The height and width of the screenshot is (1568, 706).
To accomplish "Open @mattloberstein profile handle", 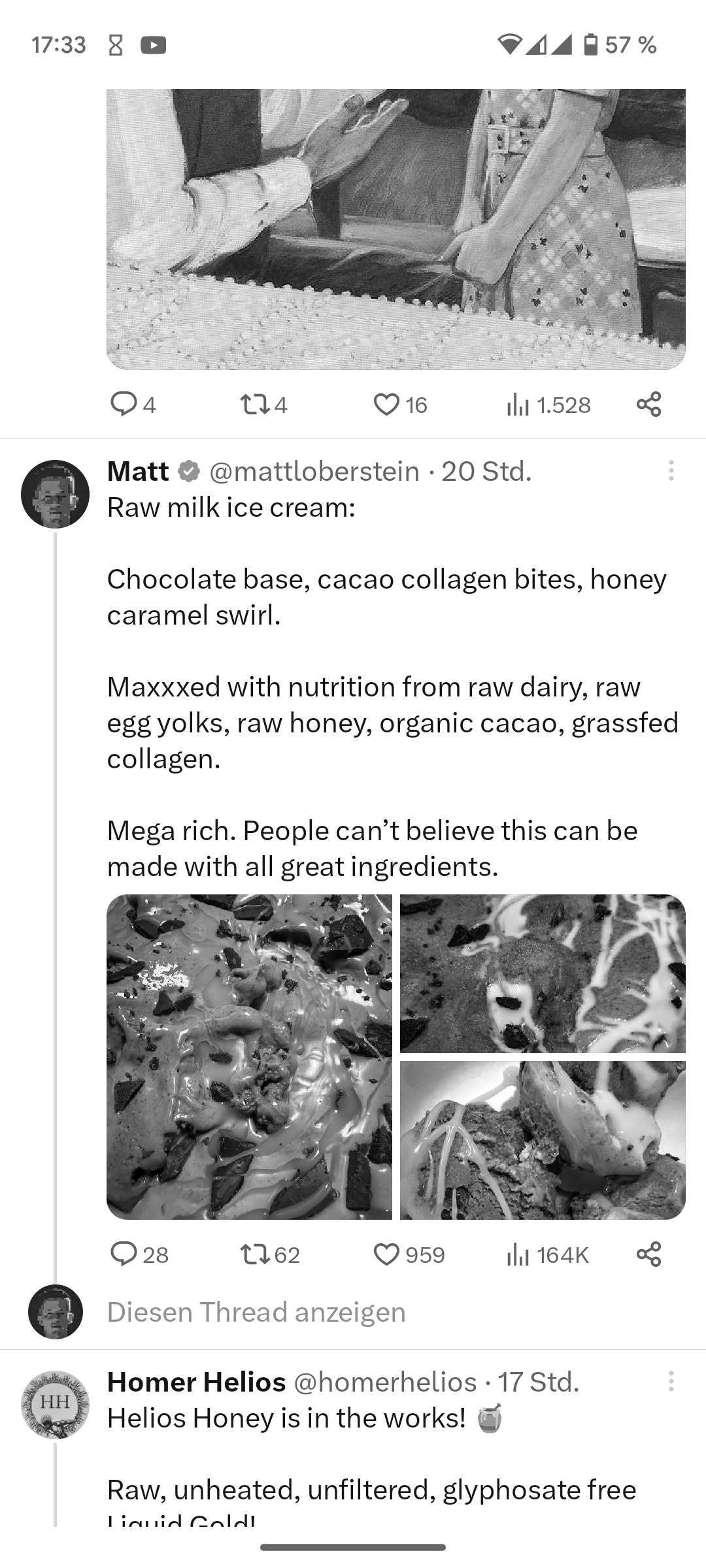I will tap(314, 471).
